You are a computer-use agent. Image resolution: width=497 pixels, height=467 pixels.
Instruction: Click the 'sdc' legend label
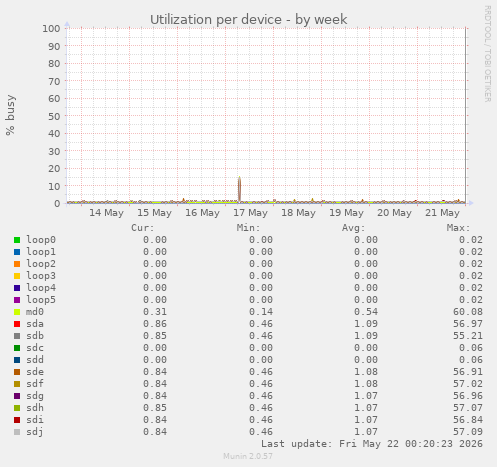tap(35, 348)
